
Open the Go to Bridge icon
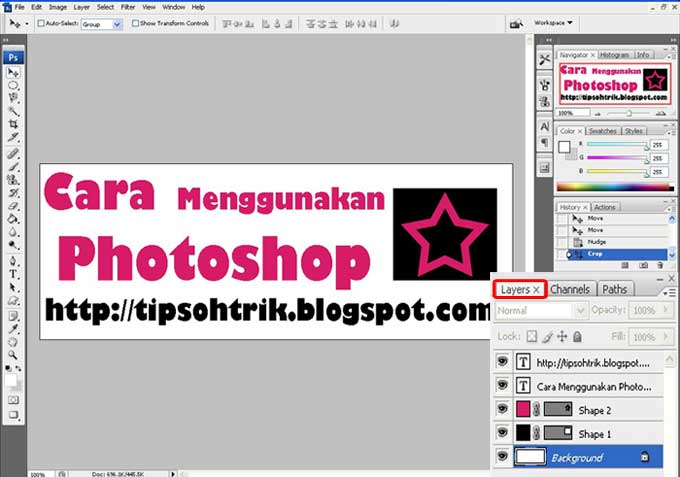516,24
